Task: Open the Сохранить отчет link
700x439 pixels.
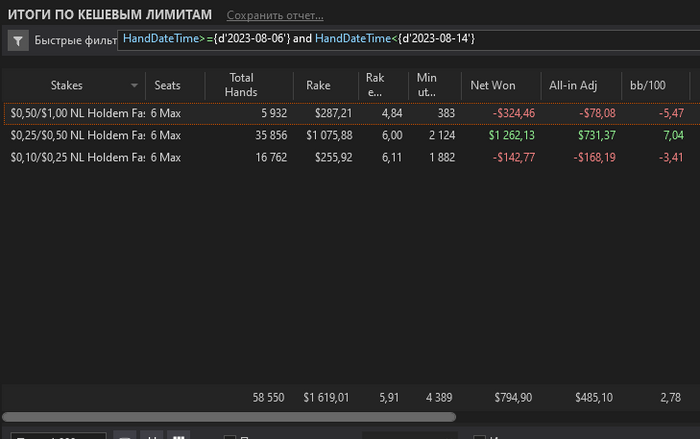Action: [x=275, y=15]
